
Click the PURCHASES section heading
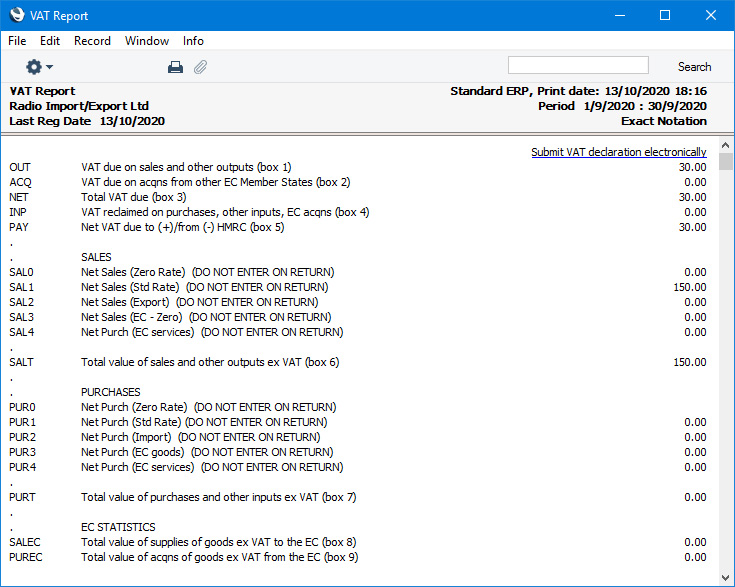111,392
